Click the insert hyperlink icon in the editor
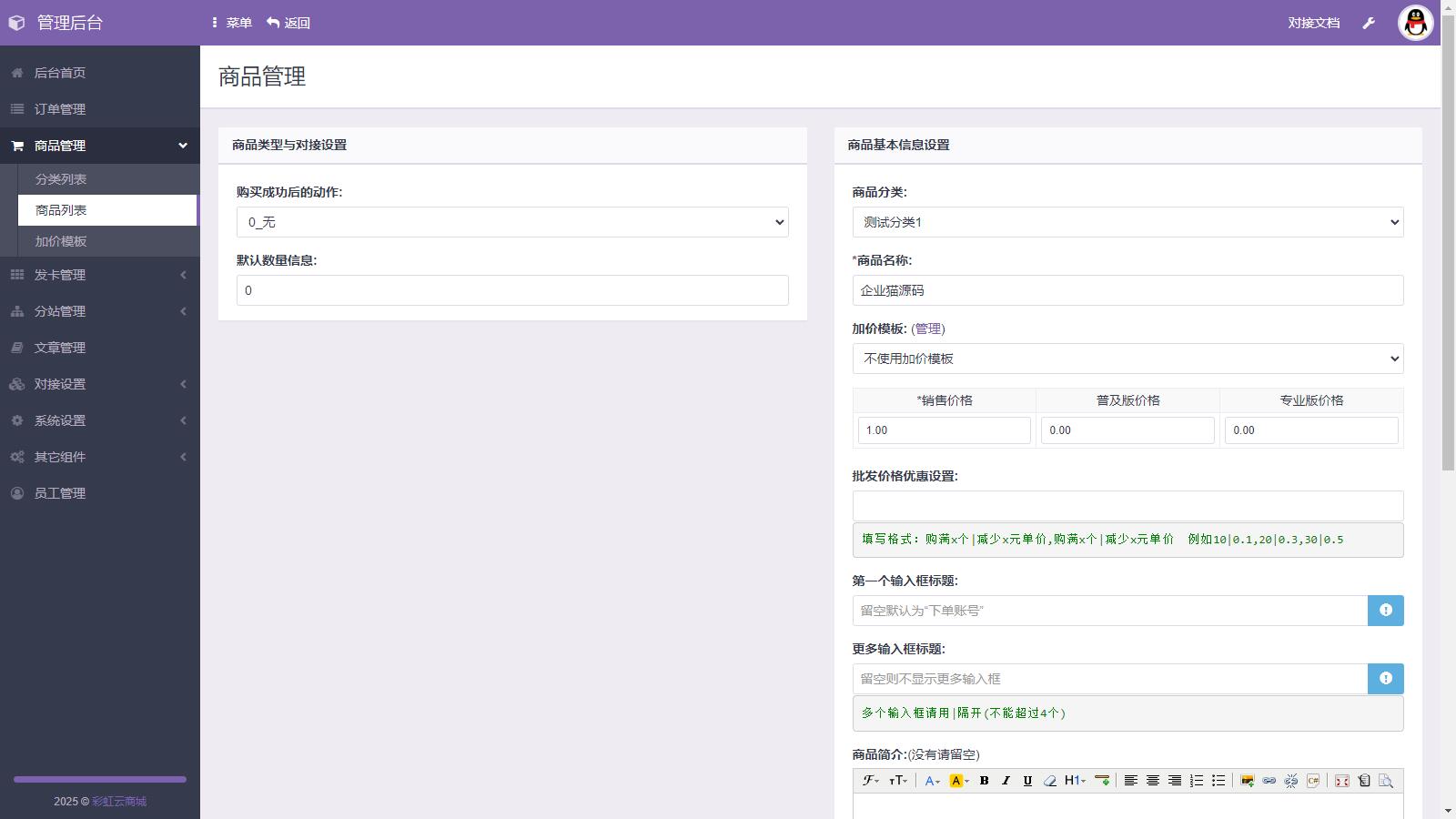The width and height of the screenshot is (1456, 819). [x=1269, y=781]
